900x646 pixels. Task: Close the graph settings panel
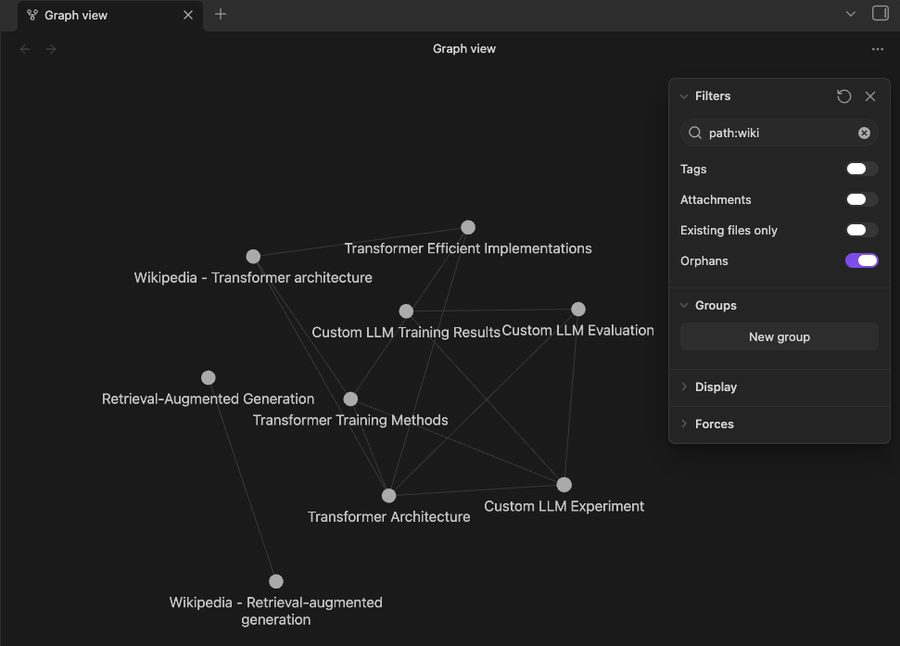pos(870,96)
